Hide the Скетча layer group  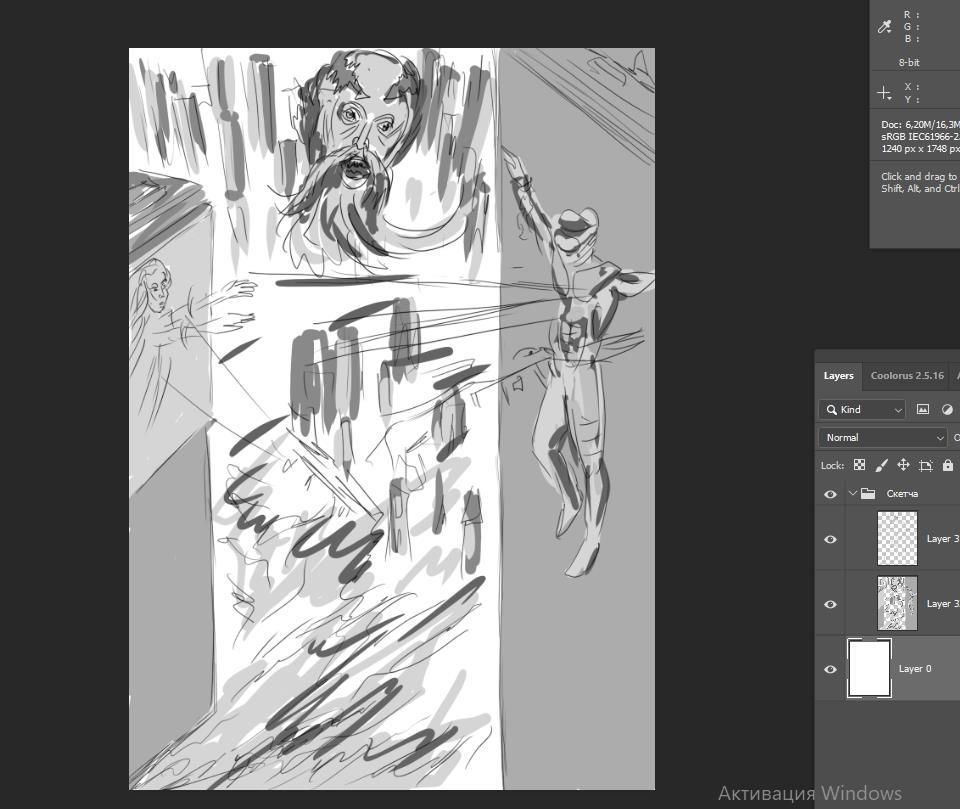click(x=830, y=494)
